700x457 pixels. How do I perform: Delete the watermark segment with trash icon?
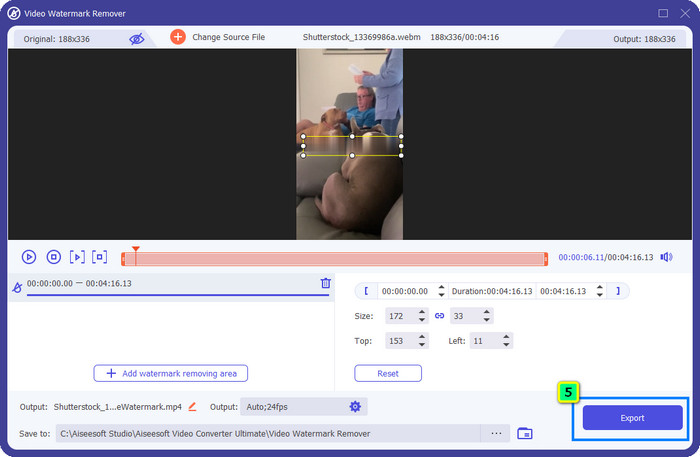point(325,283)
